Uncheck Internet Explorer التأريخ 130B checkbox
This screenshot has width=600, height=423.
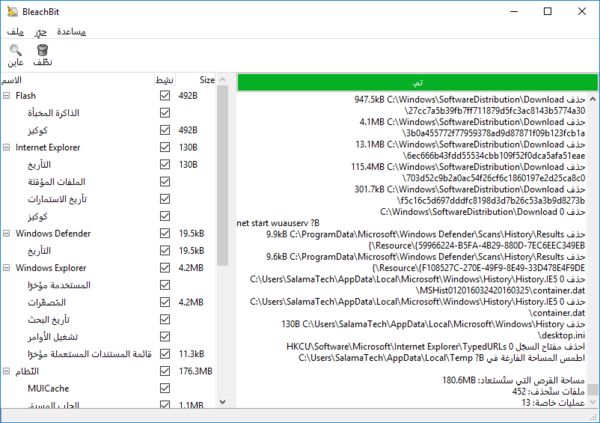pyautogui.click(x=165, y=164)
